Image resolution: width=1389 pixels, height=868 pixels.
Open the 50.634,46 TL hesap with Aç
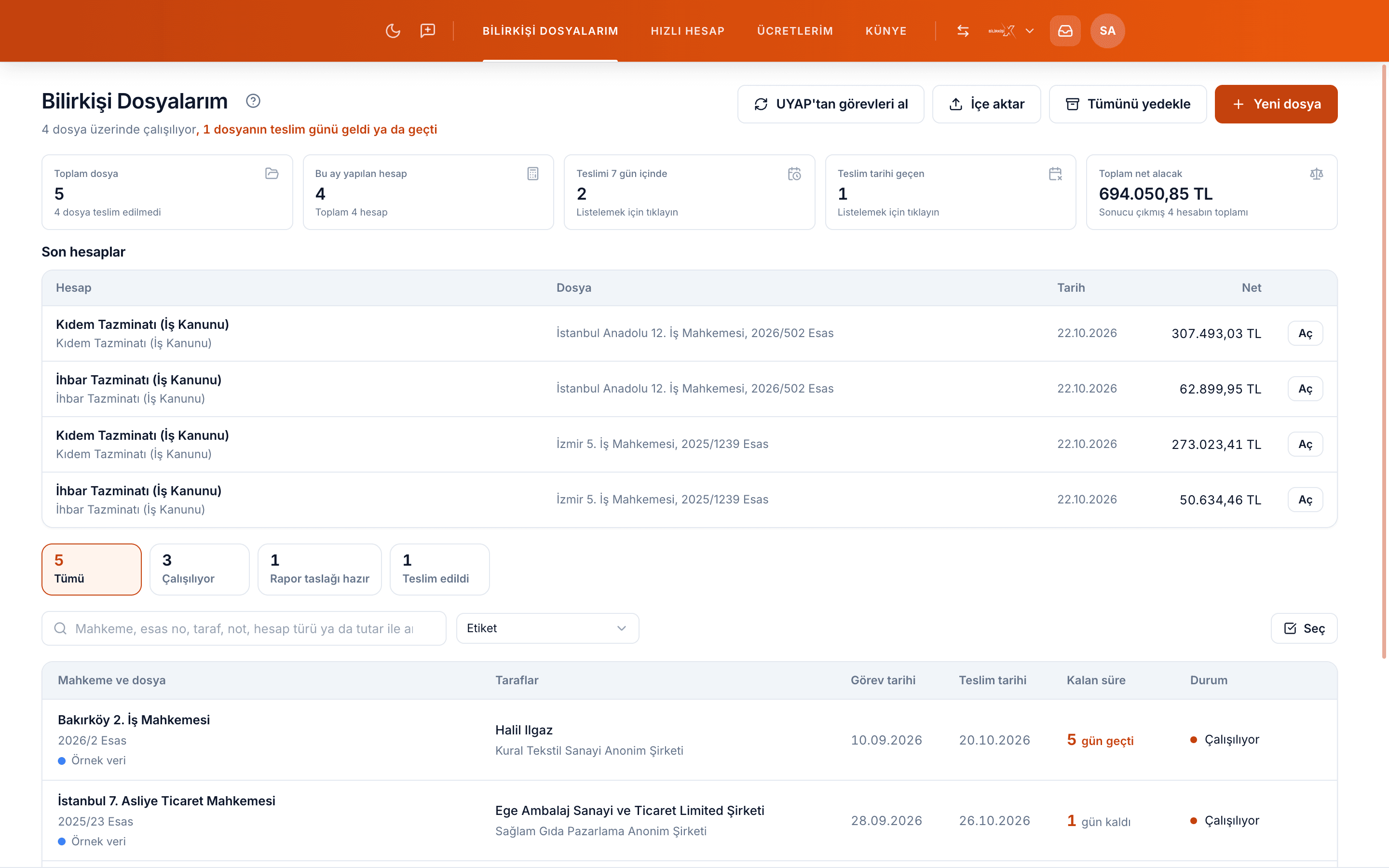pos(1305,500)
